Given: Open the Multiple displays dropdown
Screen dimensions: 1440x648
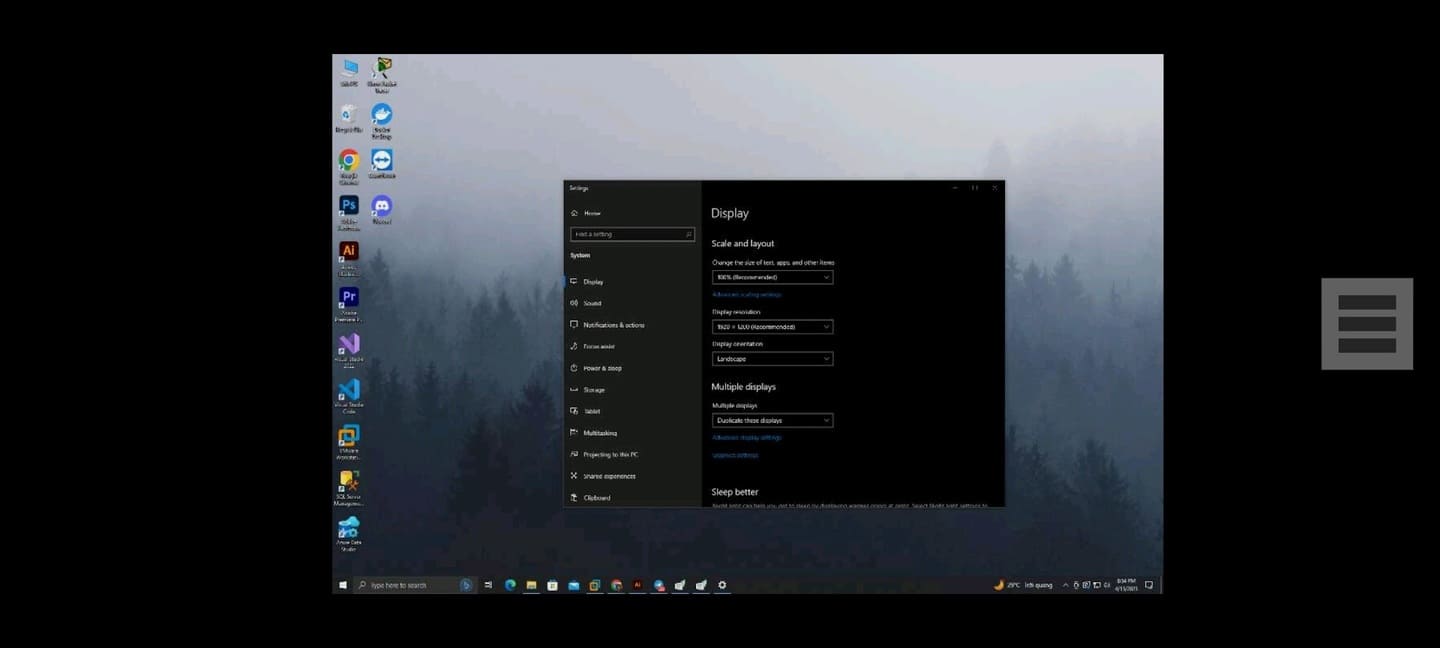Looking at the screenshot, I should (772, 421).
